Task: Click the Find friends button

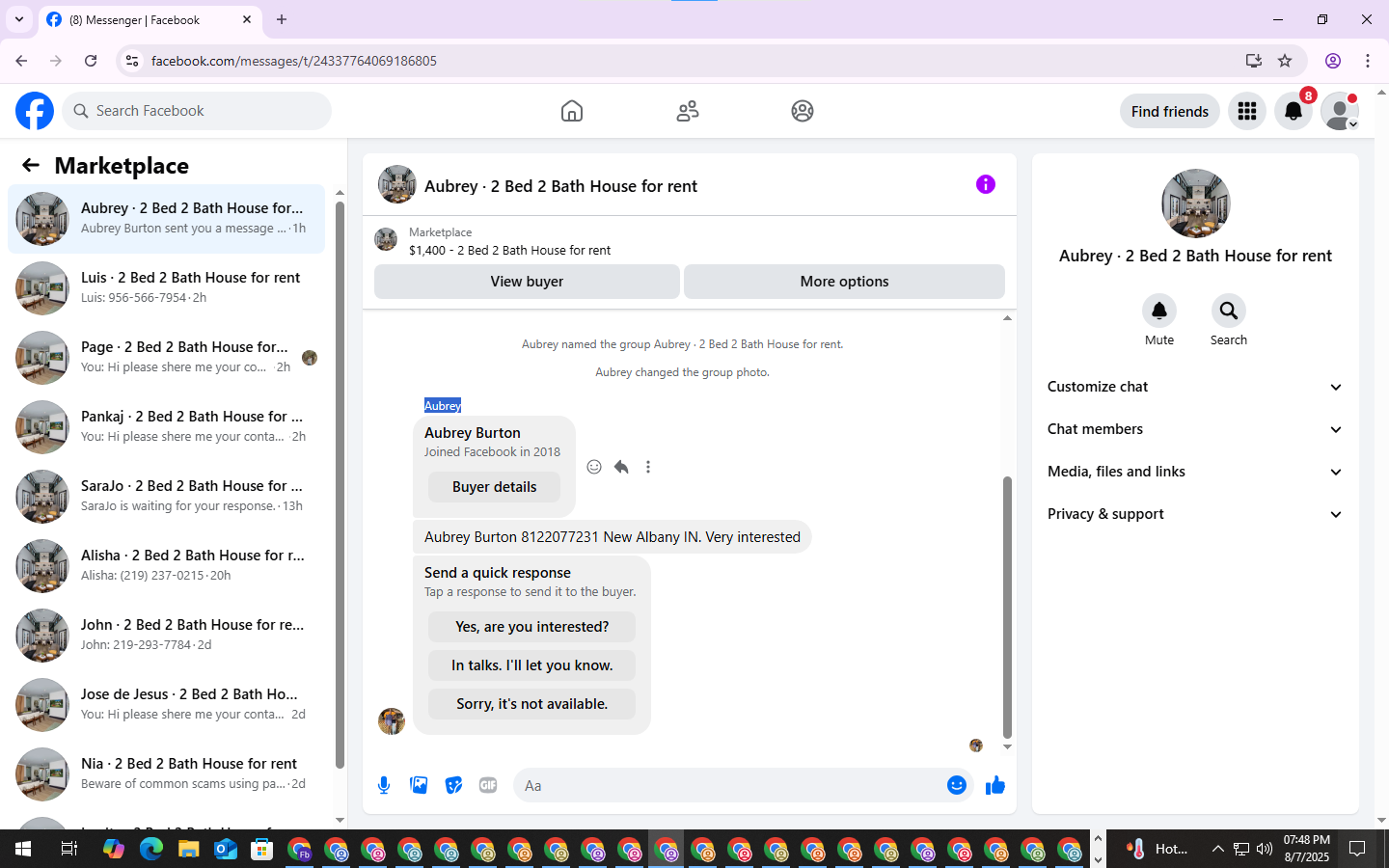Action: [1170, 111]
